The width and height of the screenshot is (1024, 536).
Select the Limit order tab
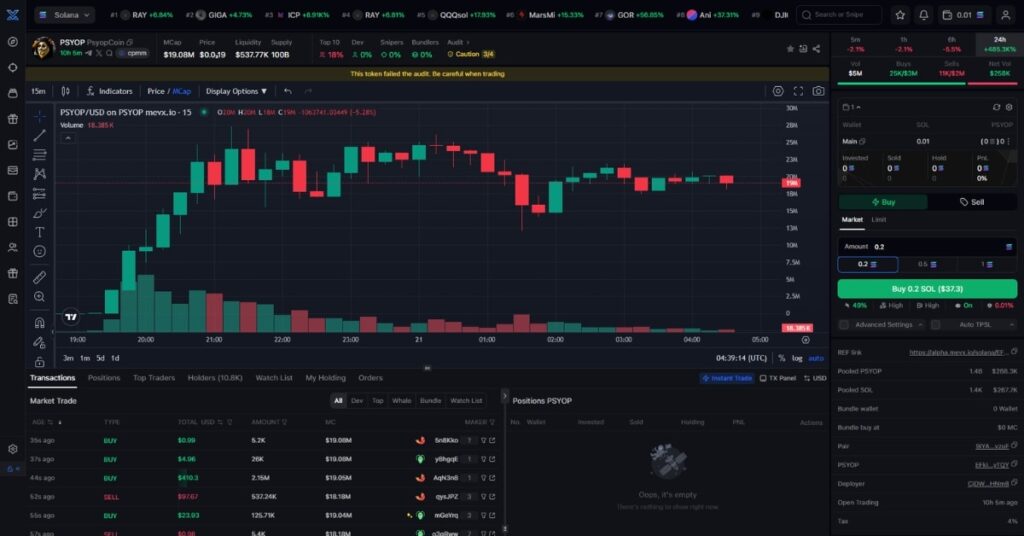tap(879, 220)
